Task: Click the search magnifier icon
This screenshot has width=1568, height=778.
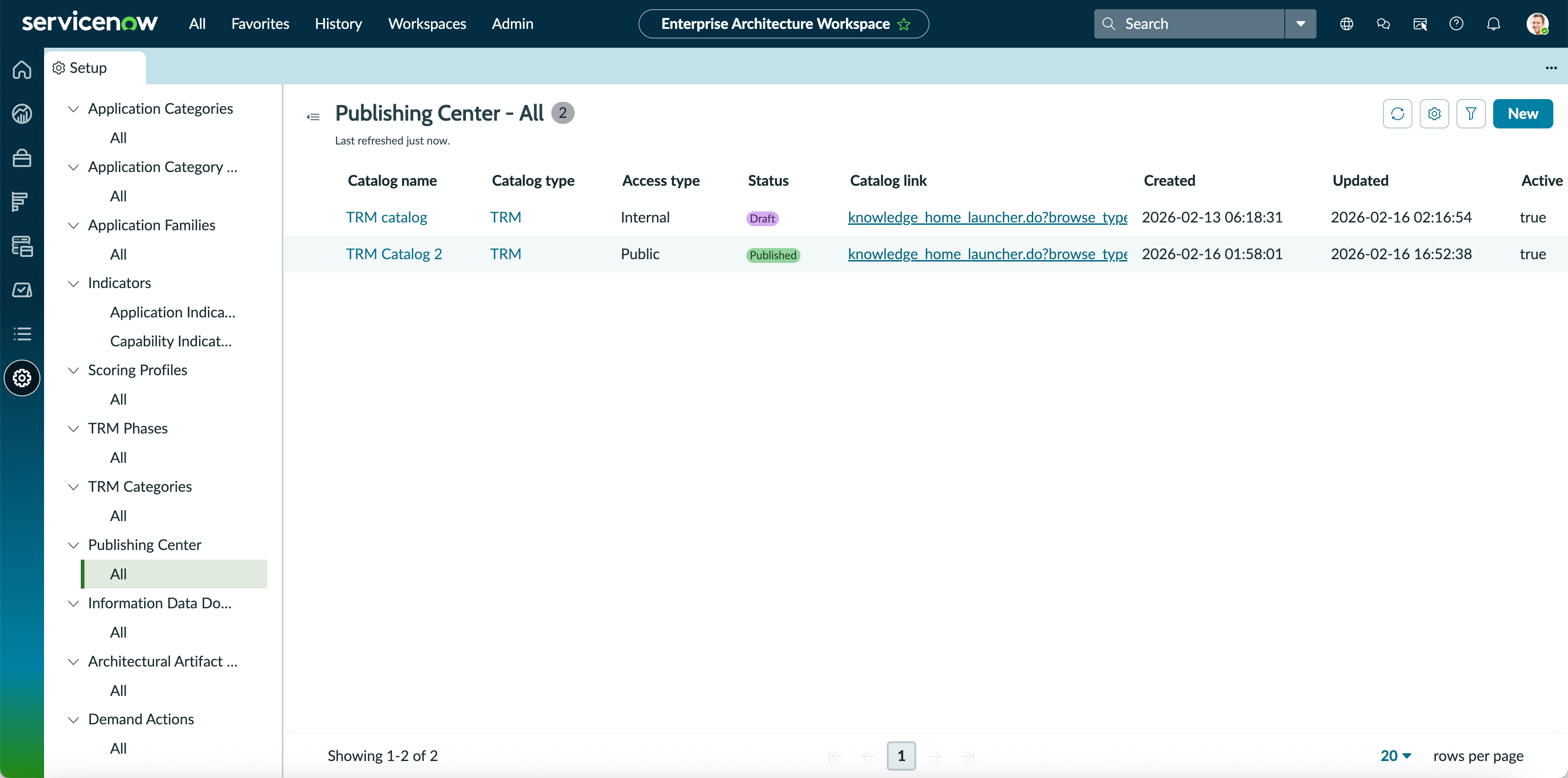Action: 1109,24
